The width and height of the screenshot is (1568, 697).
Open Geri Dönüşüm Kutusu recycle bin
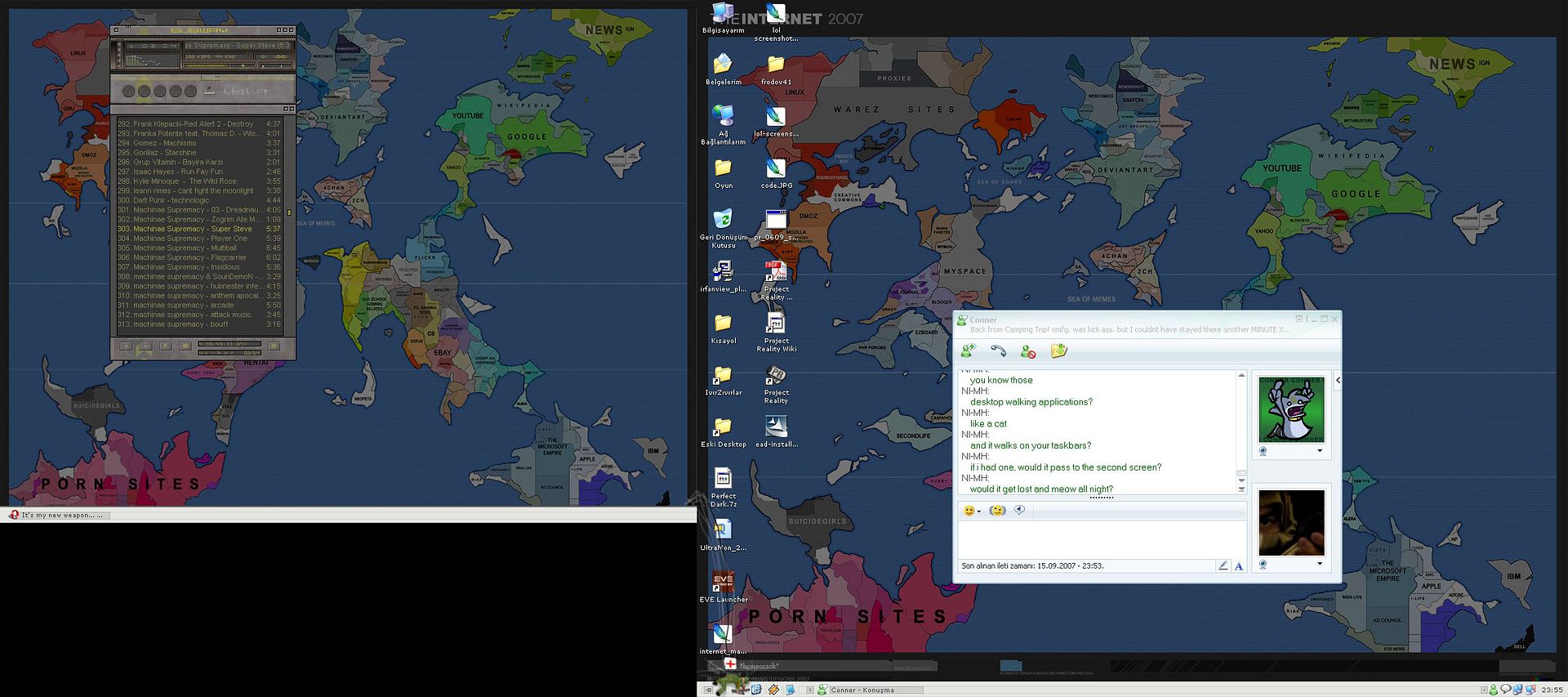(x=724, y=229)
